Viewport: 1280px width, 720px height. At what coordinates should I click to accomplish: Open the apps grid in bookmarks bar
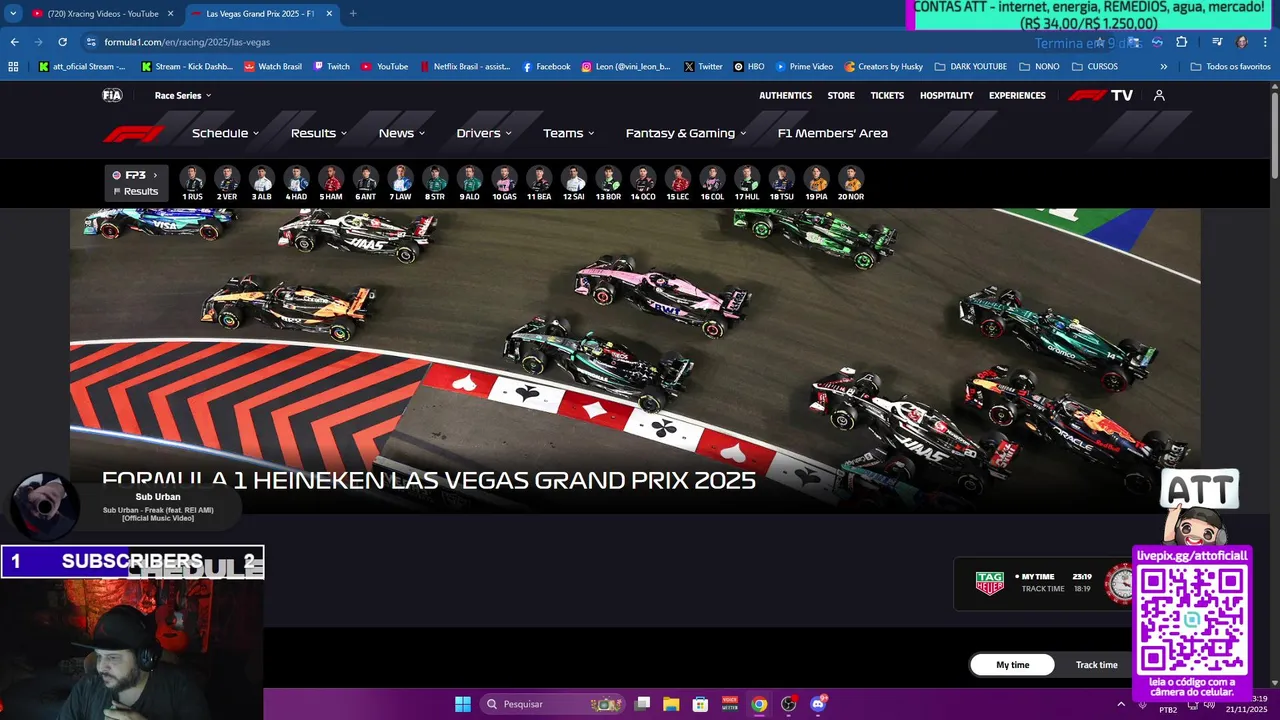pyautogui.click(x=13, y=66)
